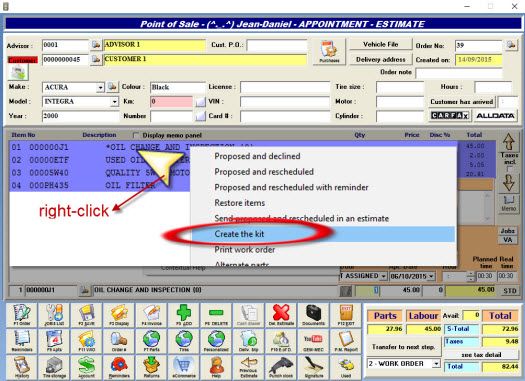
Task: Click the pink Km input field
Action: pos(171,101)
